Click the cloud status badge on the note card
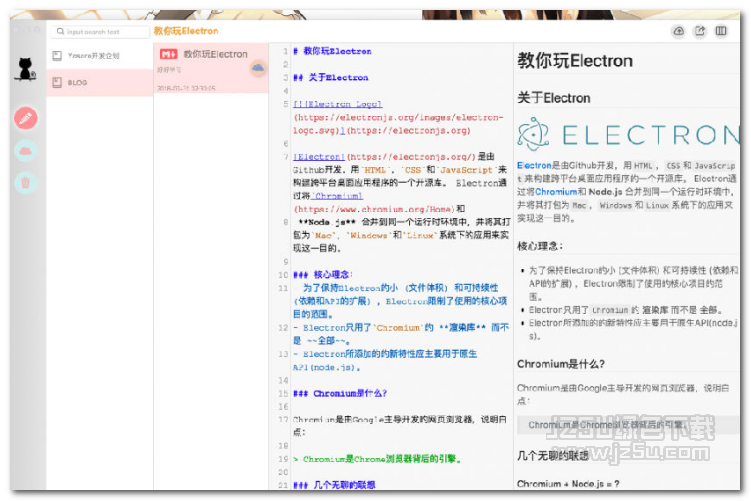751x501 pixels. [258, 68]
